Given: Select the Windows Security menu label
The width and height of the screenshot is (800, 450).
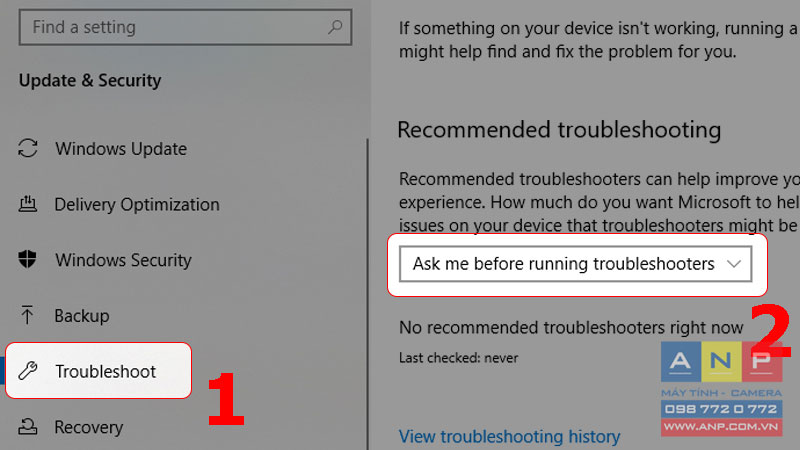Looking at the screenshot, I should pyautogui.click(x=123, y=260).
